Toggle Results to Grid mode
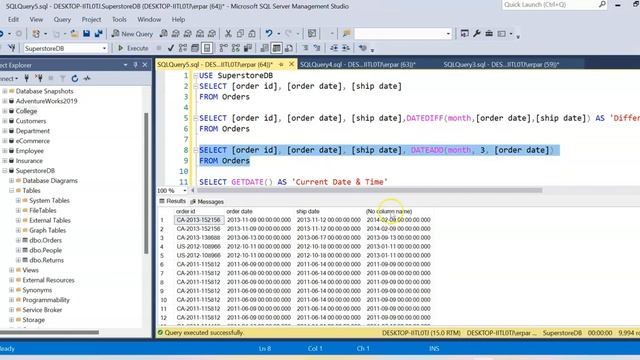The image size is (640, 360). tap(276, 48)
